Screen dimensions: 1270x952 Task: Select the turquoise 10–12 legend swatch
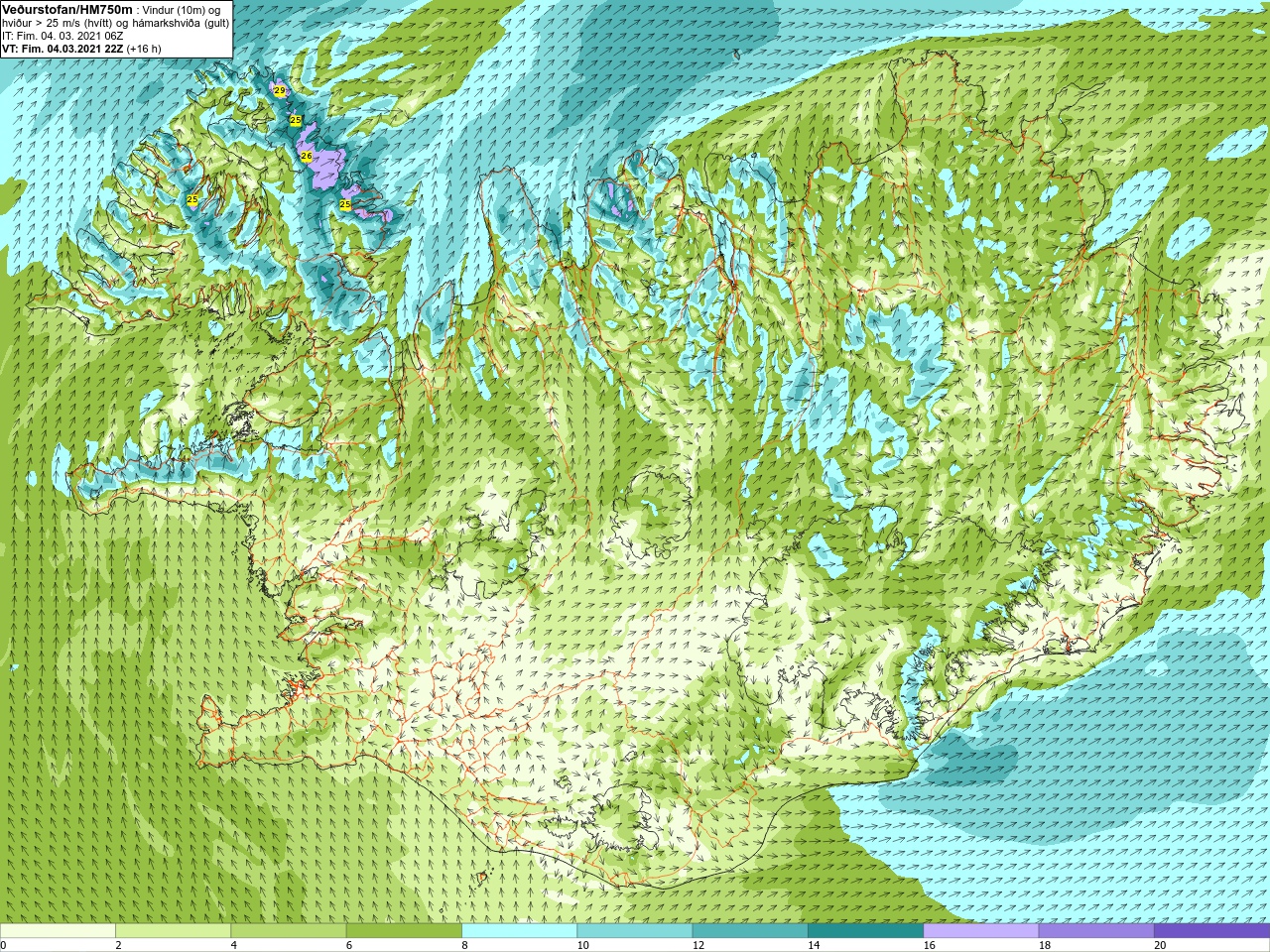click(x=634, y=931)
